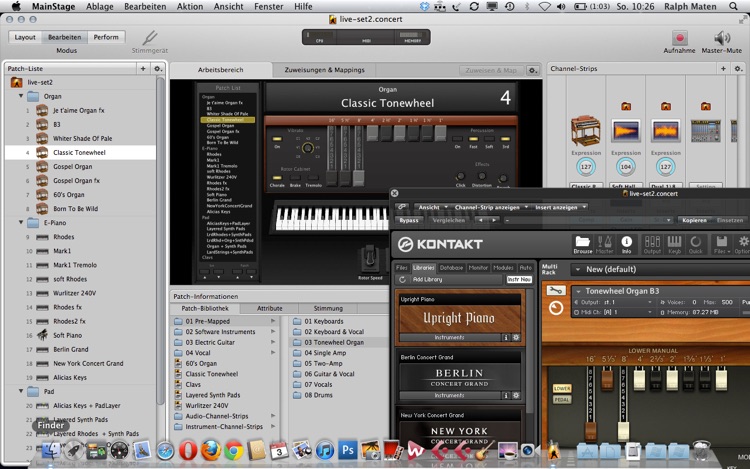Open Upright Piano Instruments button
This screenshot has width=750, height=469.
[449, 338]
